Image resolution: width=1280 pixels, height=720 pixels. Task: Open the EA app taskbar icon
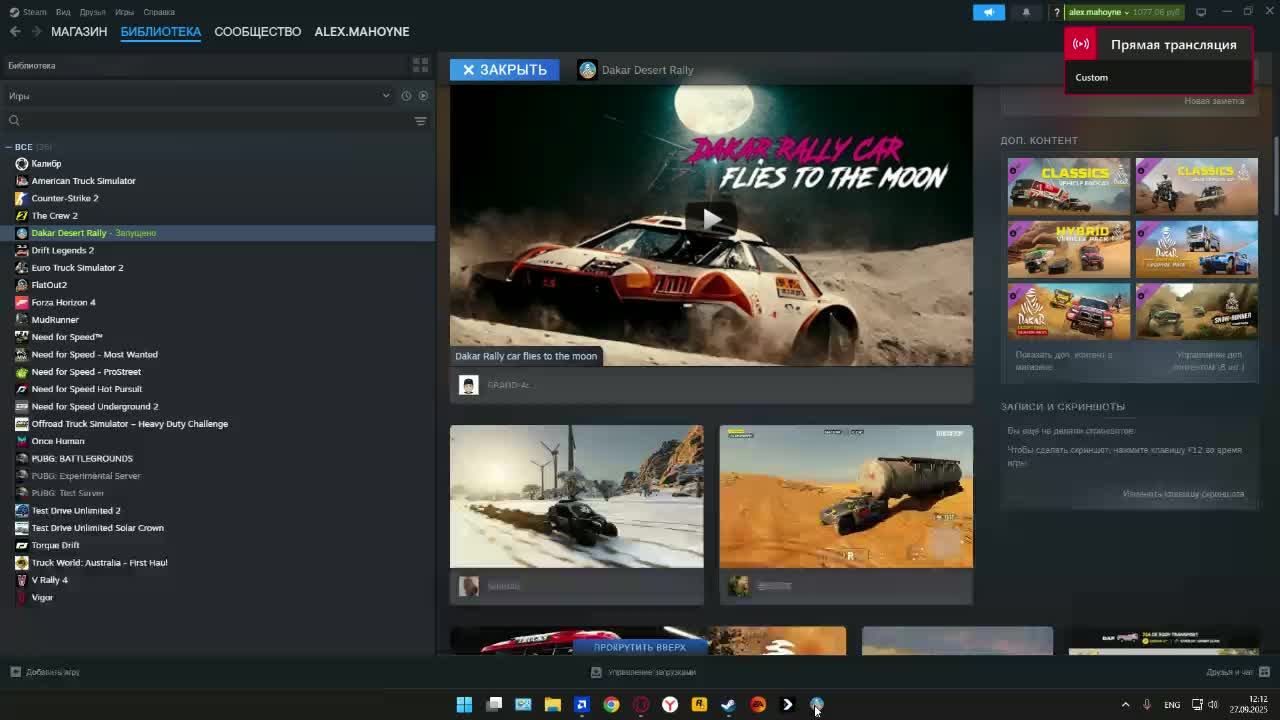[x=758, y=705]
